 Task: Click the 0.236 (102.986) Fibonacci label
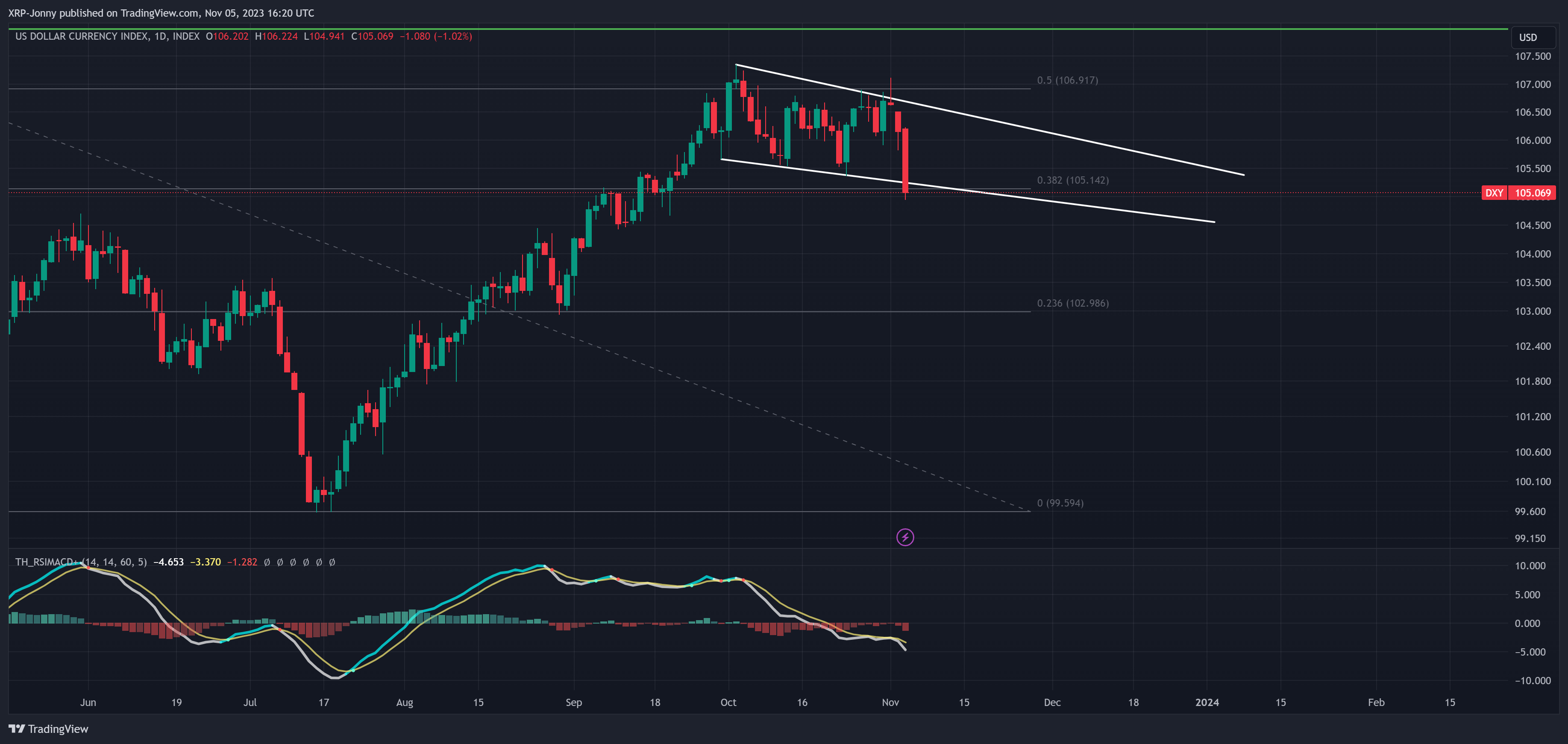(1073, 303)
